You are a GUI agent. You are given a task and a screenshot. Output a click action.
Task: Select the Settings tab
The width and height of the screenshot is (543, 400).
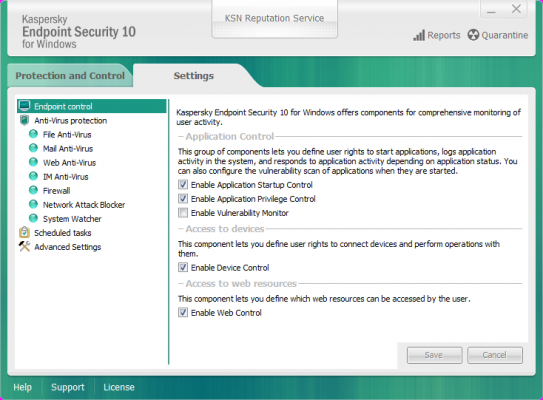click(194, 75)
